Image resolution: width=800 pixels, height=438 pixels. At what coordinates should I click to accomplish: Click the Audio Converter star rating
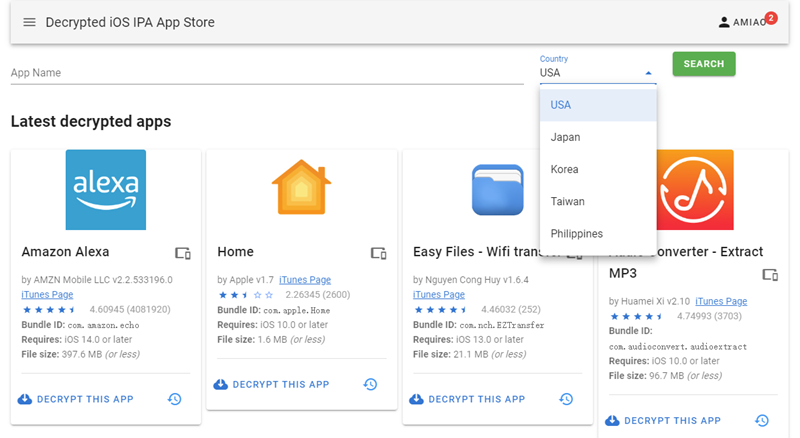[x=638, y=316]
